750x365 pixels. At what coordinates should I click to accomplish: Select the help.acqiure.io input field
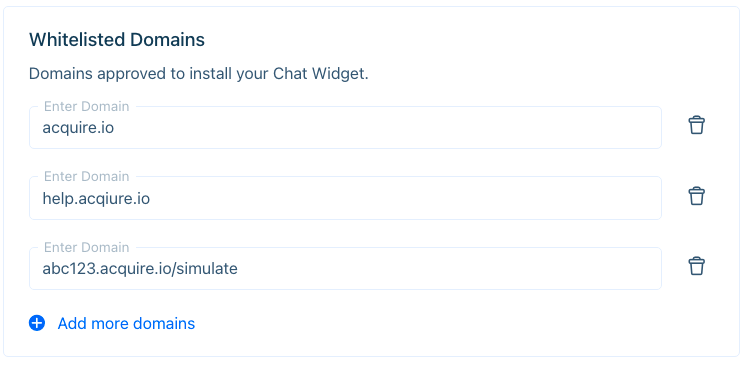pos(345,198)
